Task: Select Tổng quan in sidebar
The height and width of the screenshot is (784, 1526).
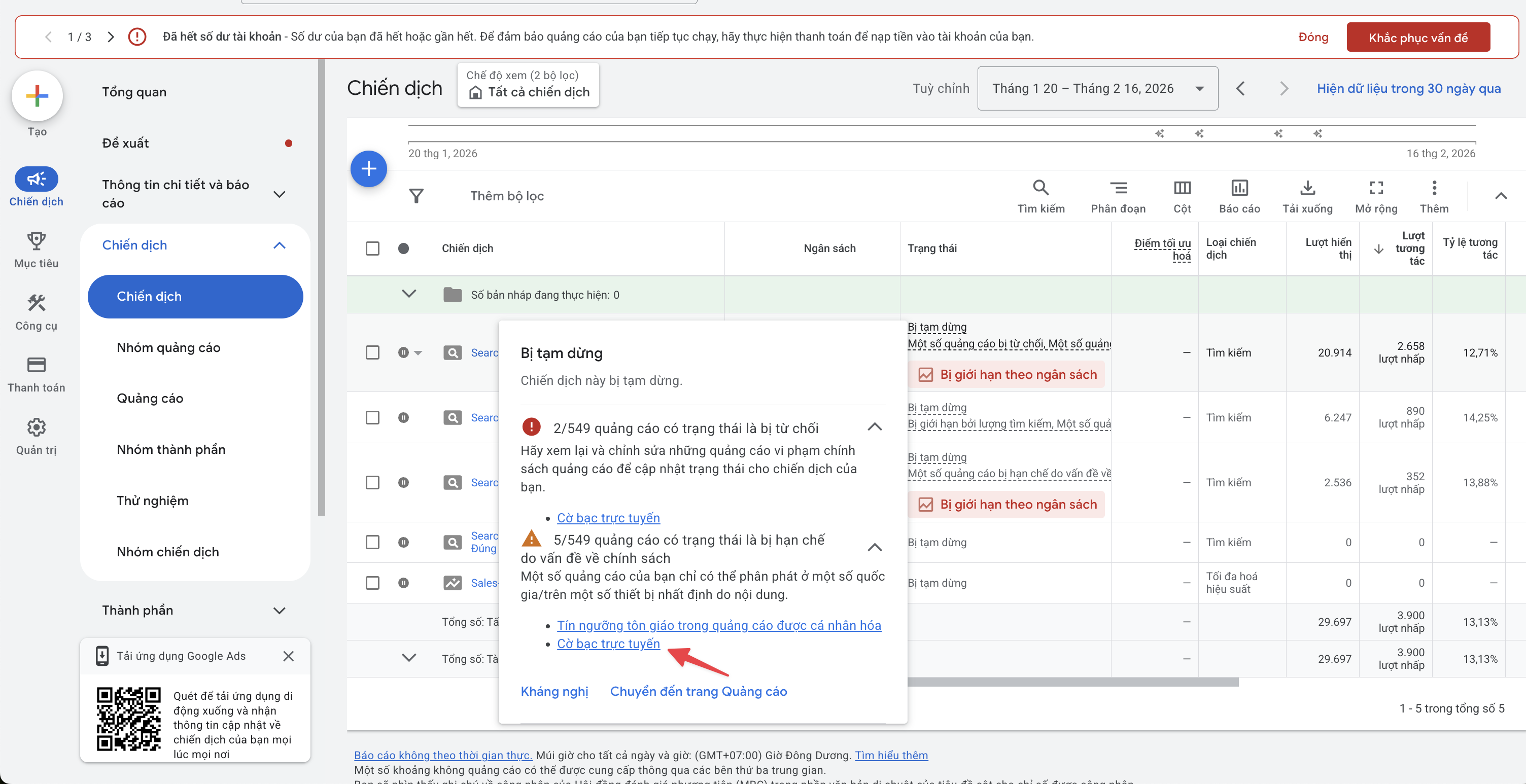Action: click(x=134, y=92)
